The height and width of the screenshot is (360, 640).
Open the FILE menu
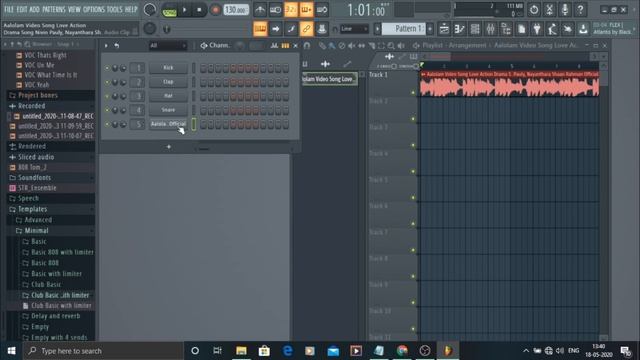coord(9,9)
